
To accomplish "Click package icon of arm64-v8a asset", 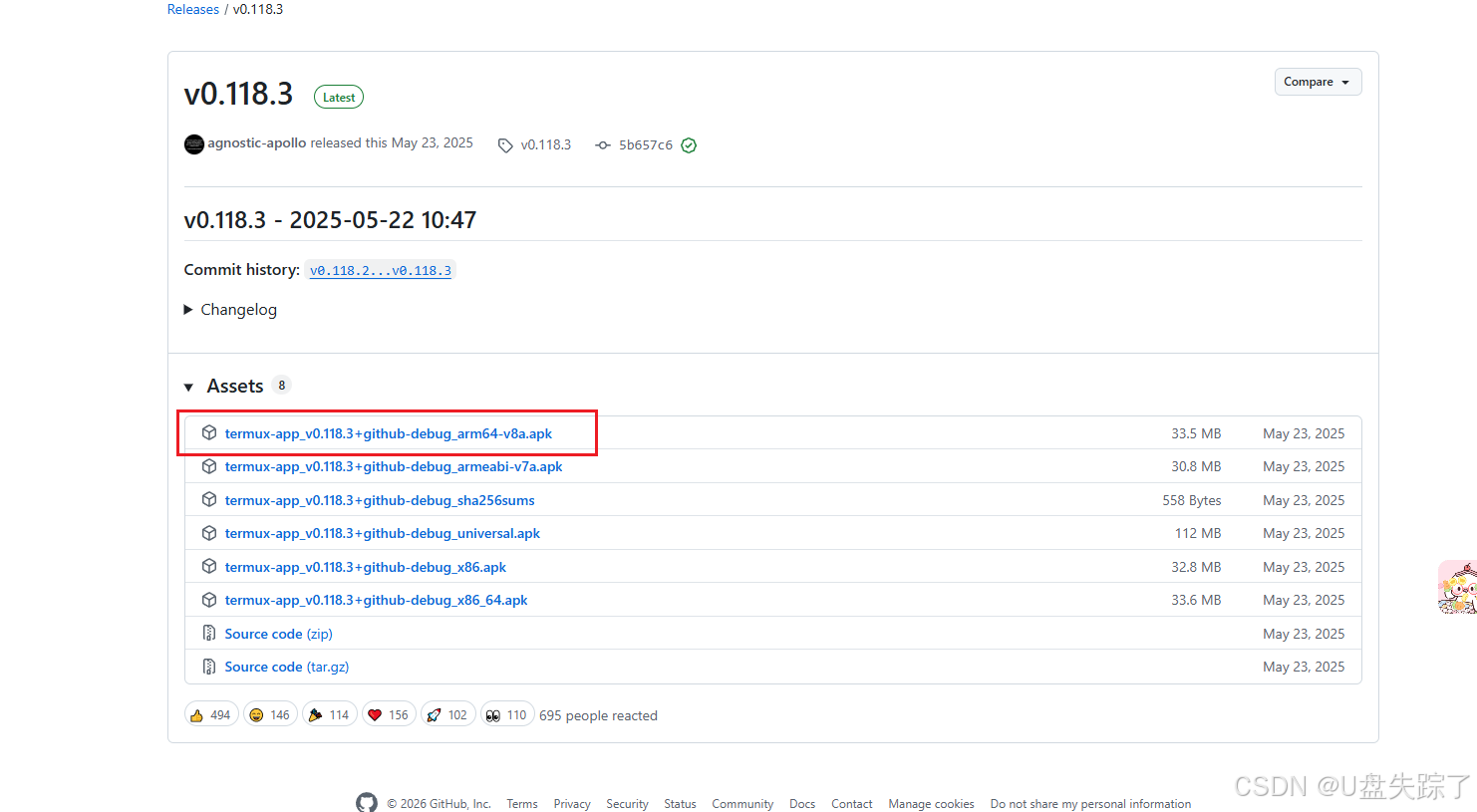I will coord(209,432).
